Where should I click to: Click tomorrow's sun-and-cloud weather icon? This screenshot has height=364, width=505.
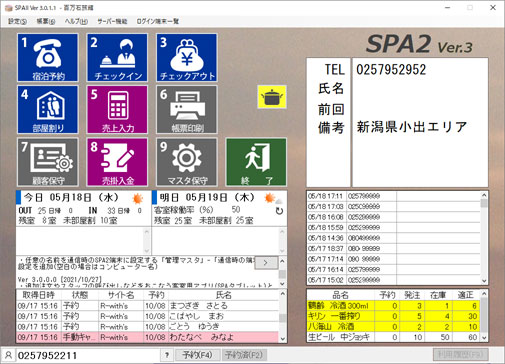tap(273, 198)
